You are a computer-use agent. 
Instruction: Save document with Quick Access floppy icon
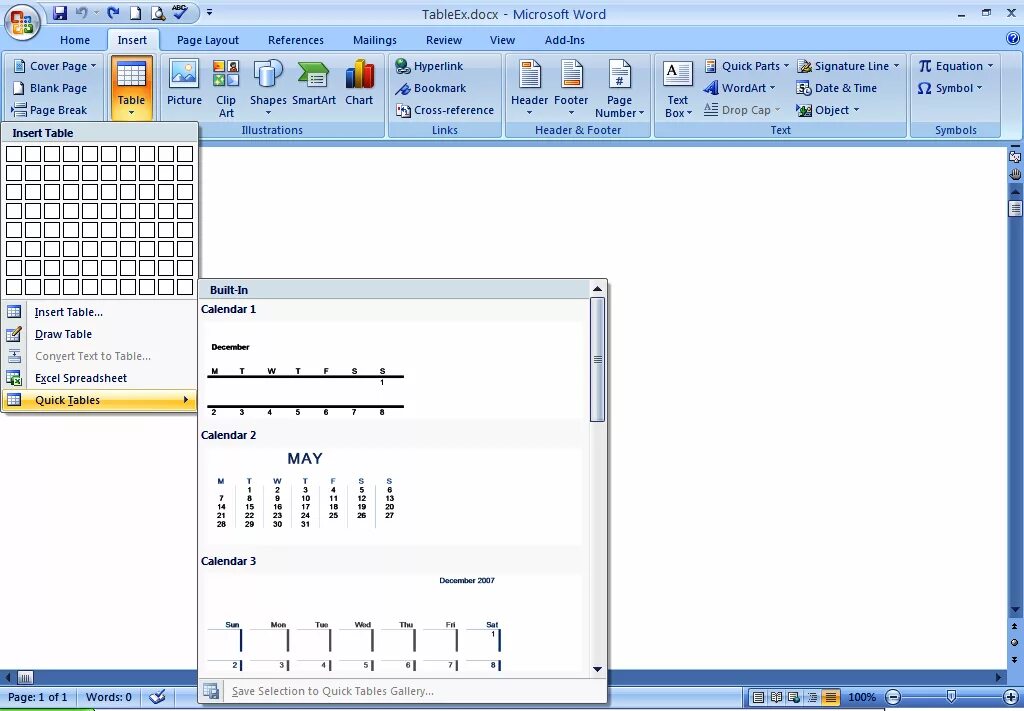pos(60,12)
